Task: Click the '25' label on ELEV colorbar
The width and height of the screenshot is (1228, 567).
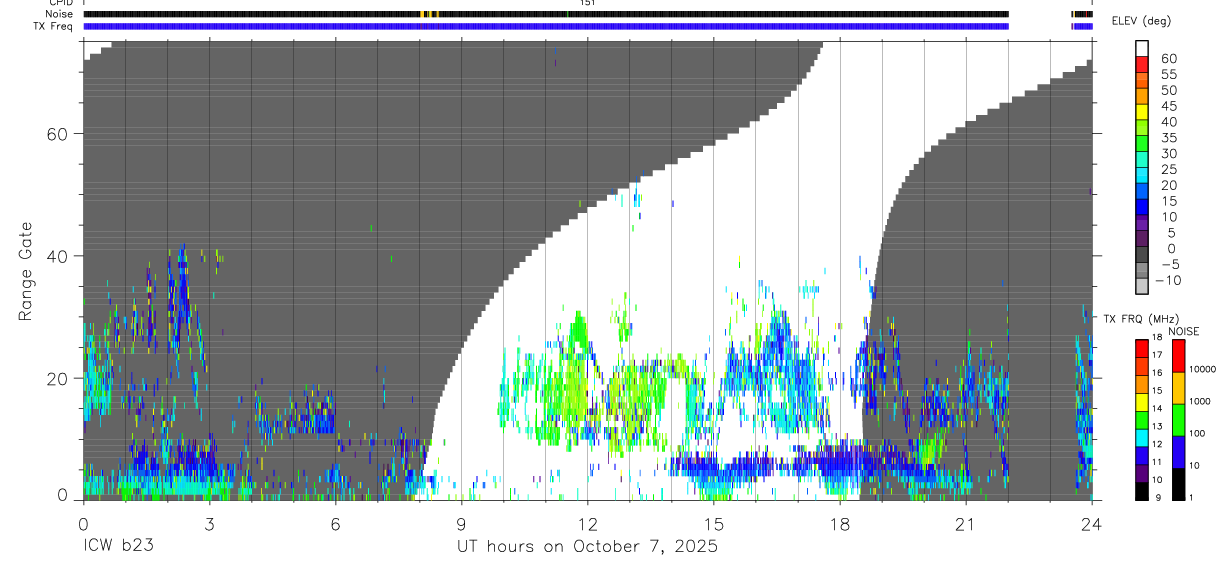Action: point(1168,170)
